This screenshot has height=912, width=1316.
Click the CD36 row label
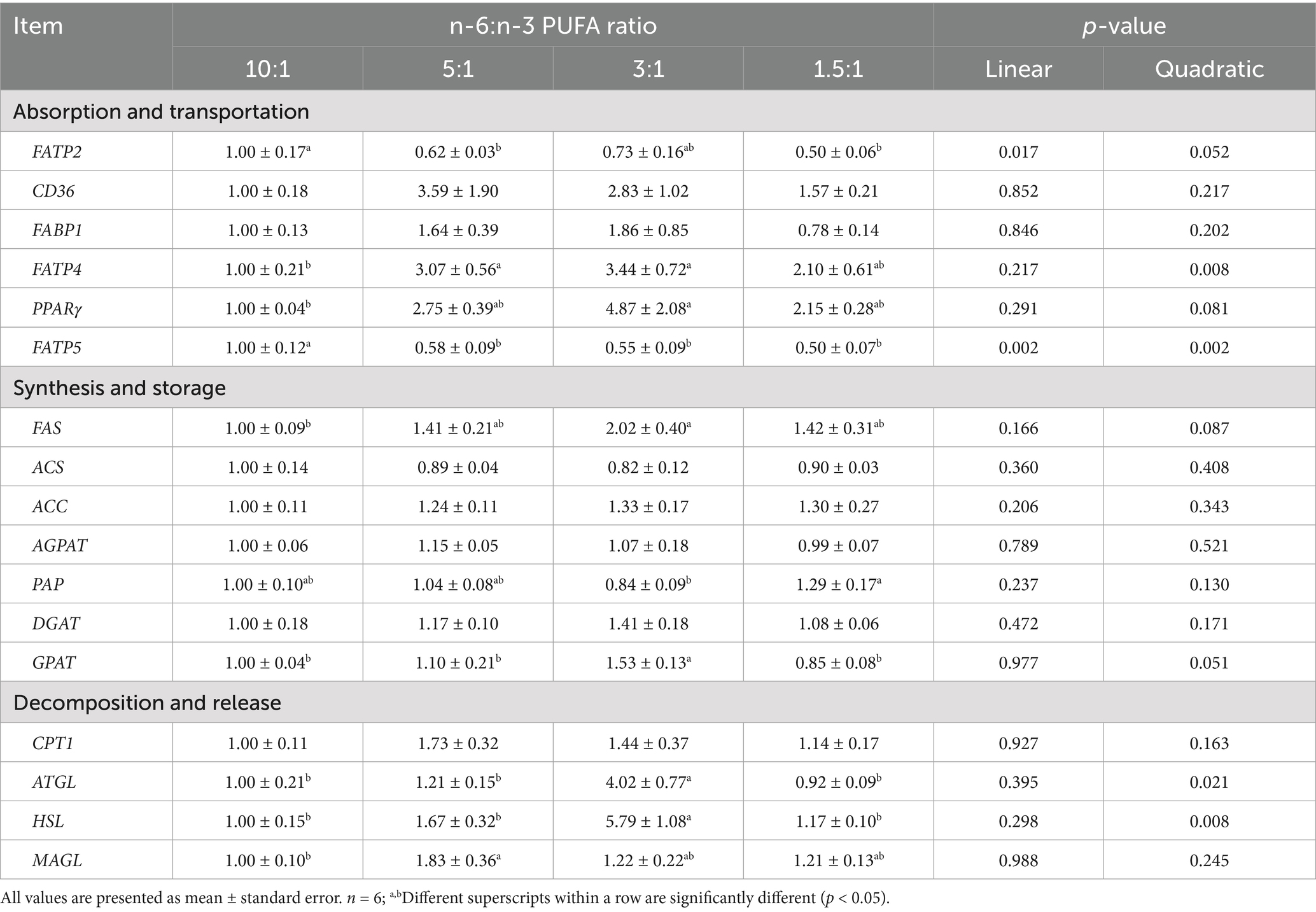click(53, 191)
